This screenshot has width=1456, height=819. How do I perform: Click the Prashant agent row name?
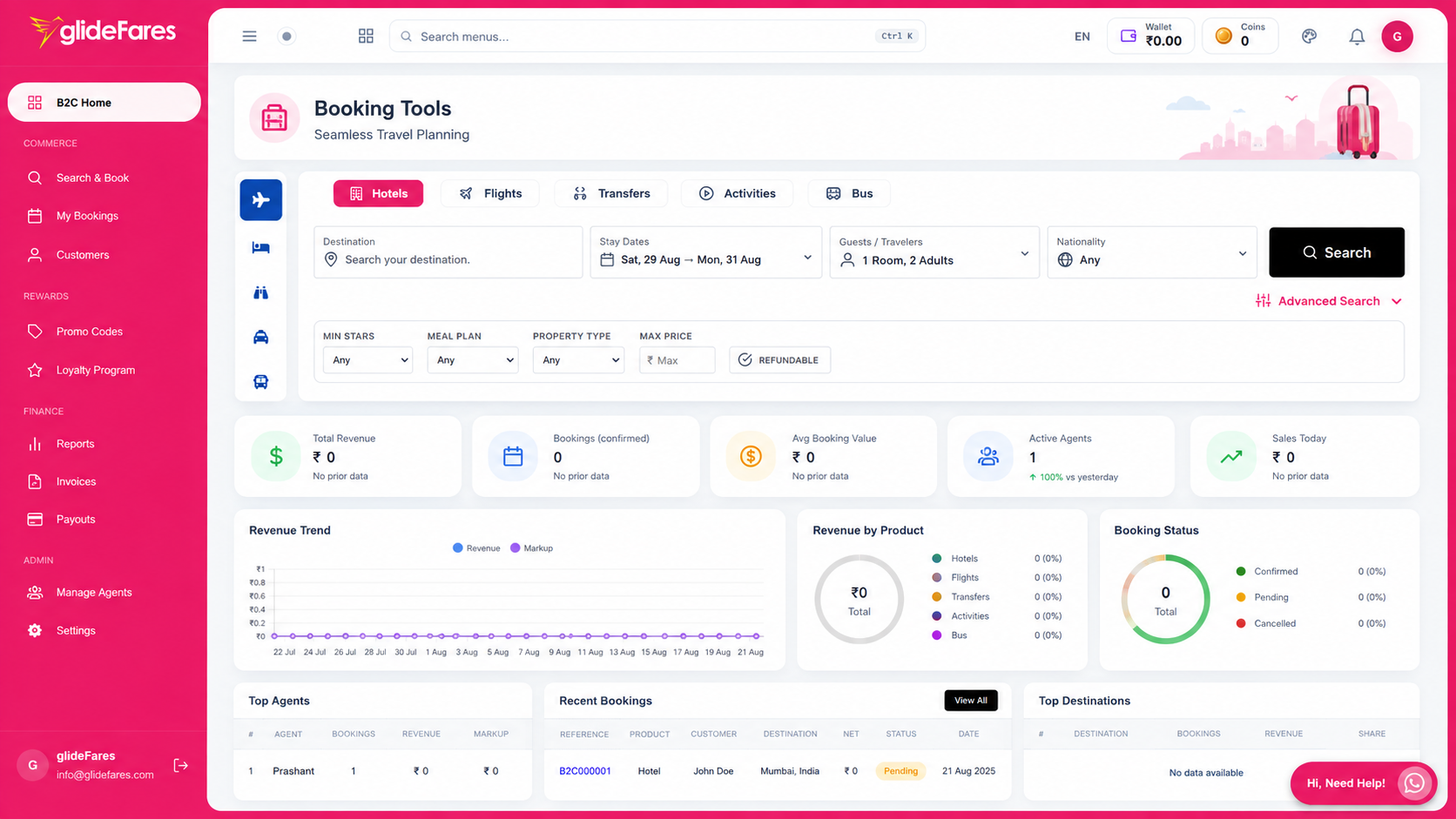[x=293, y=771]
